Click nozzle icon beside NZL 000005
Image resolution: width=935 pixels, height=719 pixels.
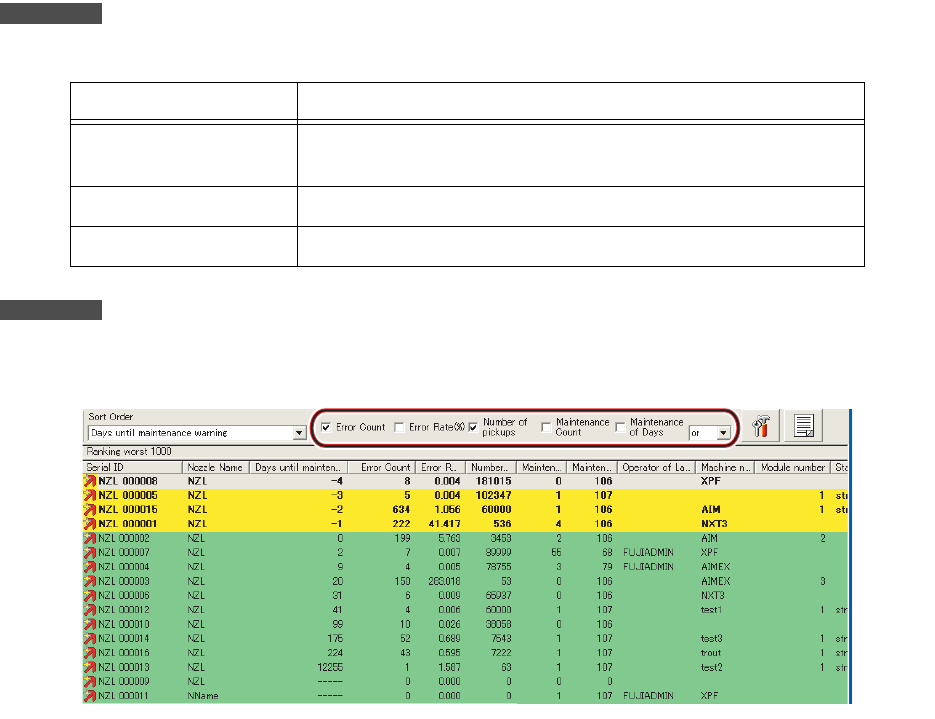pos(90,495)
